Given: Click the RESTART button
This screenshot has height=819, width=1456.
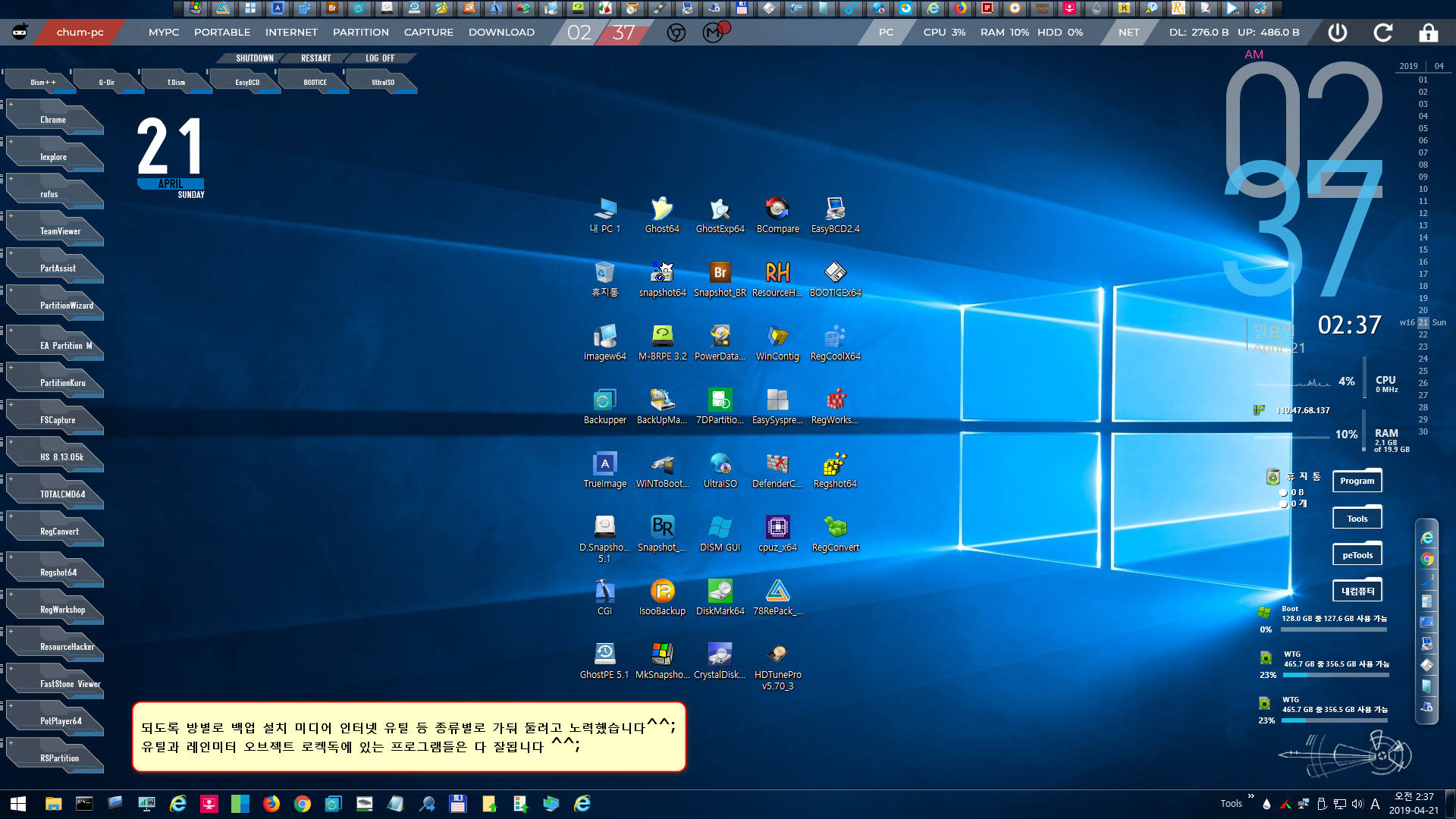Looking at the screenshot, I should pos(316,58).
